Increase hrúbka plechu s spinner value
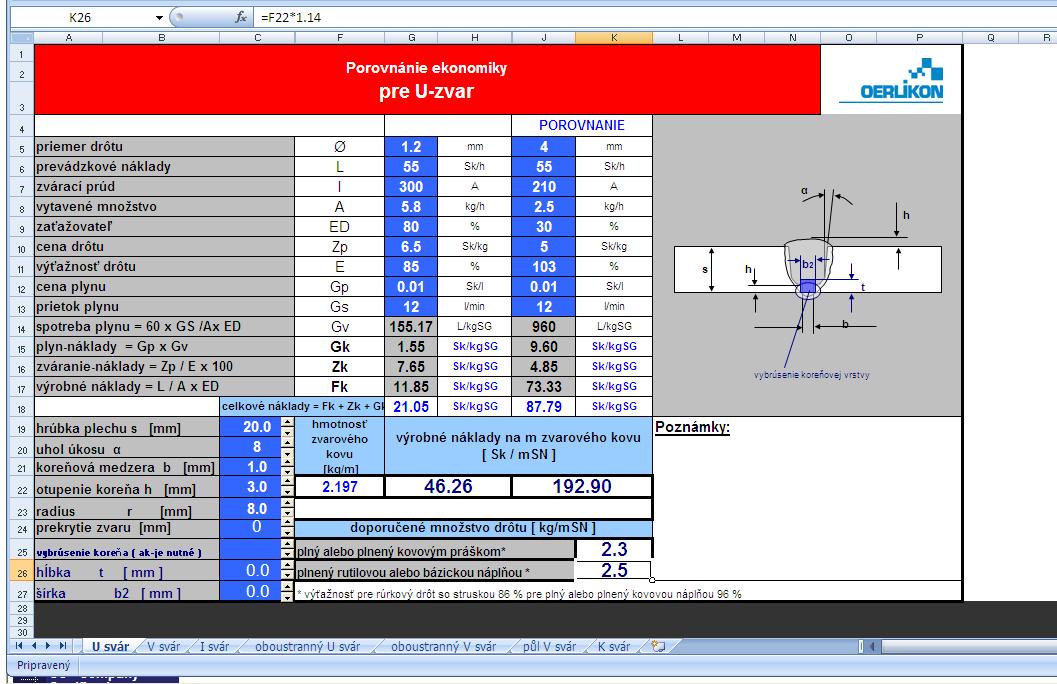Viewport: 1057px width, 684px height. tap(289, 423)
